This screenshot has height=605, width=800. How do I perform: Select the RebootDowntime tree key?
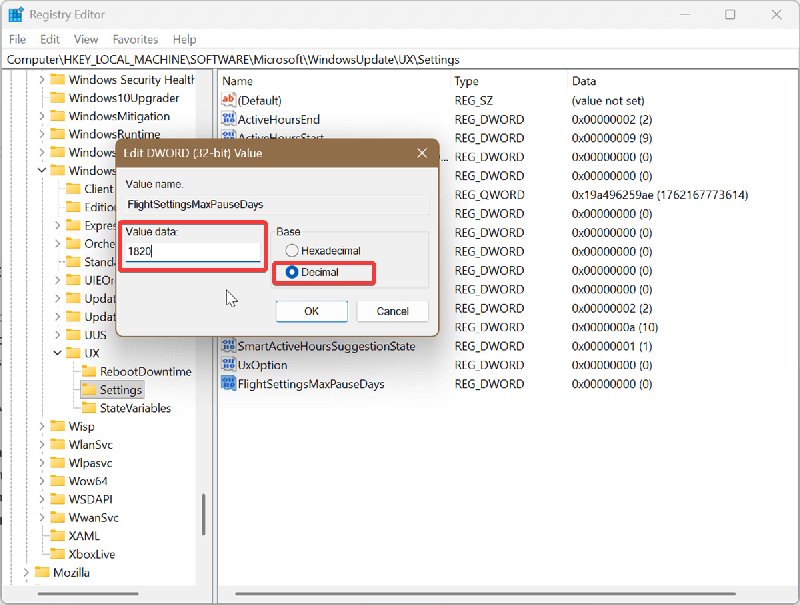click(x=145, y=371)
